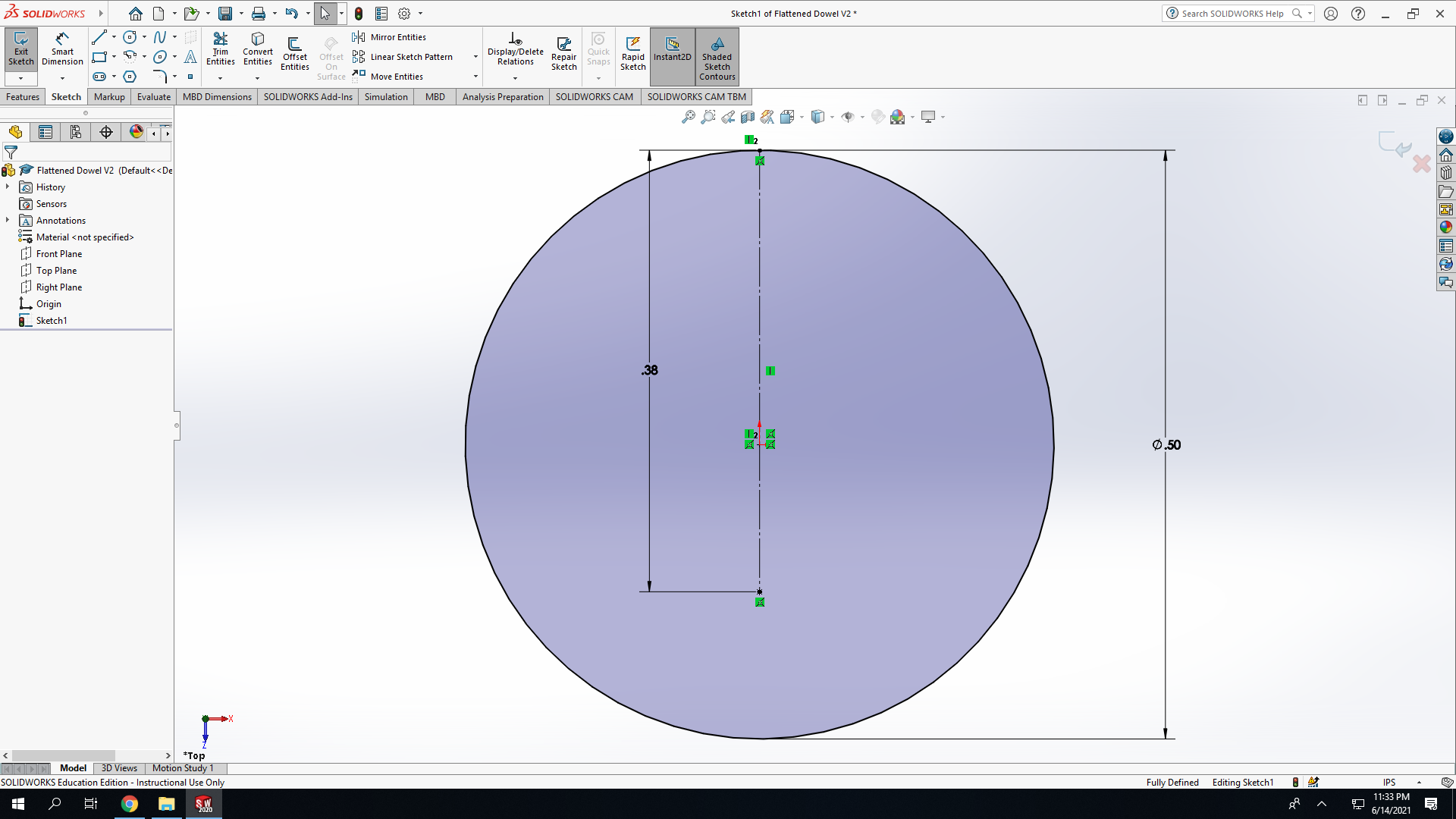Image resolution: width=1456 pixels, height=819 pixels.
Task: Open Chrome from the Windows taskbar
Action: pyautogui.click(x=130, y=804)
